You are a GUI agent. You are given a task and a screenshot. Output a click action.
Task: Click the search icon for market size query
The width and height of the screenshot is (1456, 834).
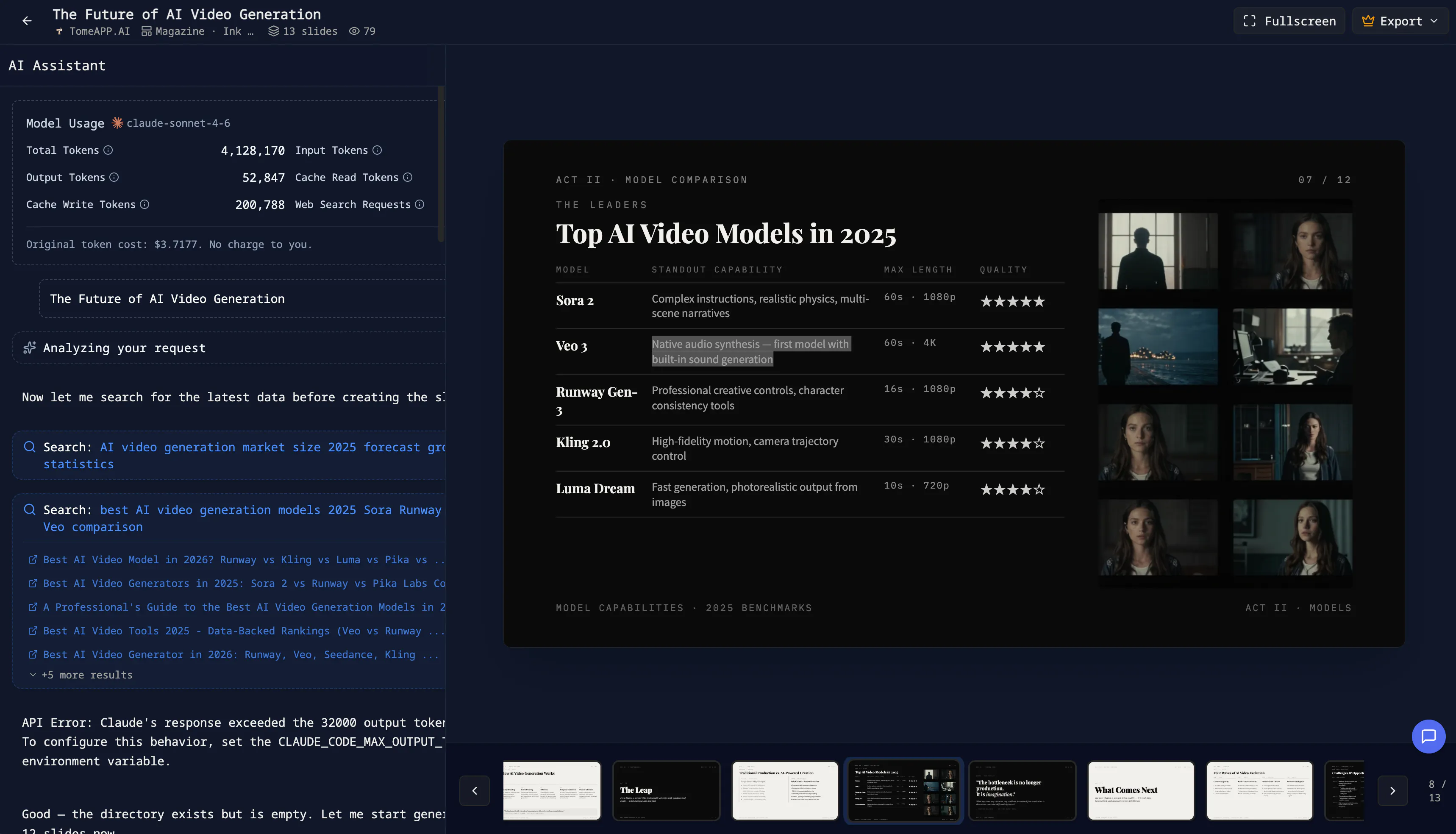click(x=30, y=447)
